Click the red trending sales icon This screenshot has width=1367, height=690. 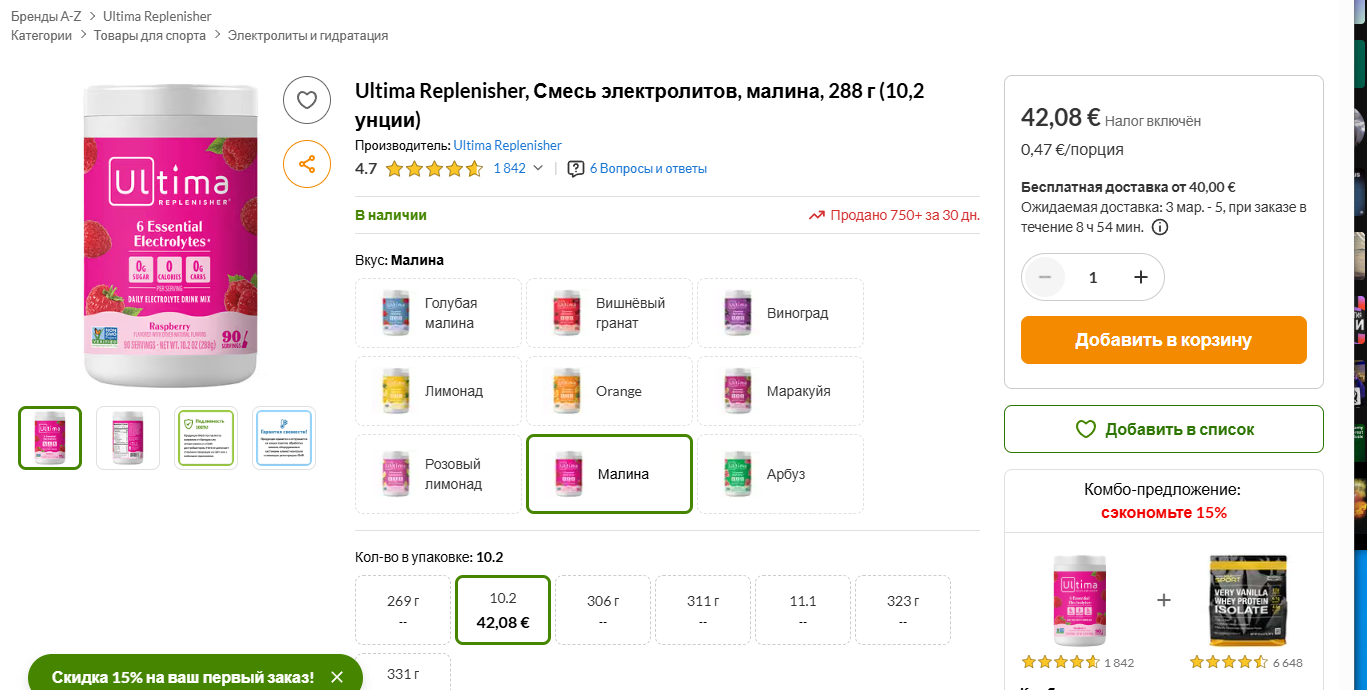coord(817,215)
